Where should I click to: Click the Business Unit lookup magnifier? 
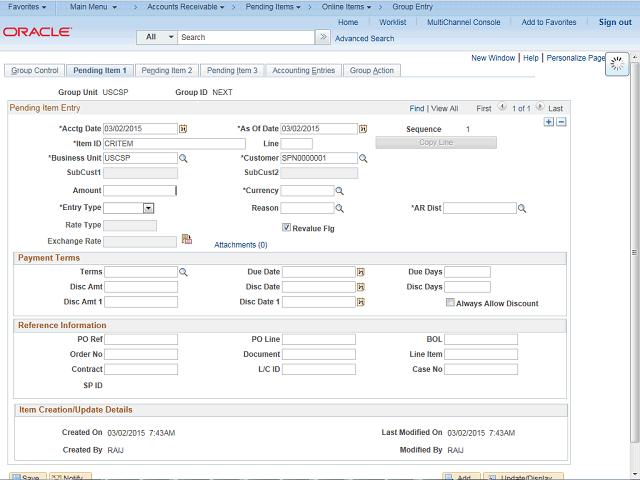[183, 158]
